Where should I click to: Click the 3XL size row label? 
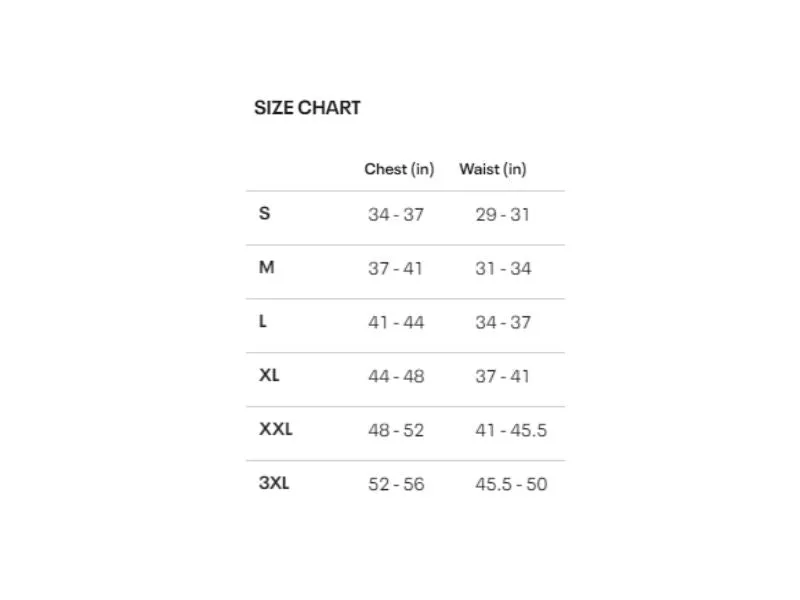pos(274,483)
